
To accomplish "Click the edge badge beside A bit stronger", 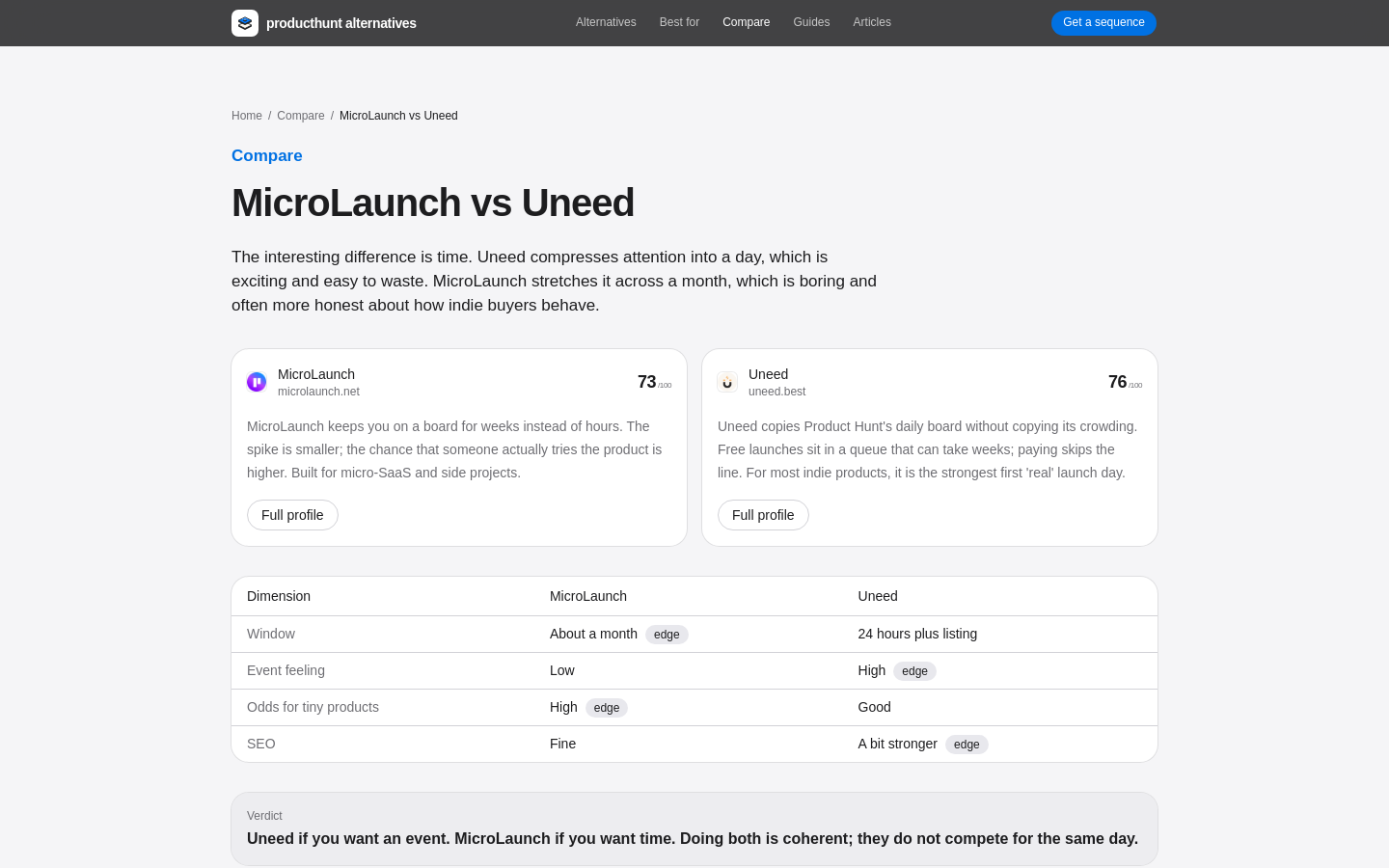I will tap(967, 745).
